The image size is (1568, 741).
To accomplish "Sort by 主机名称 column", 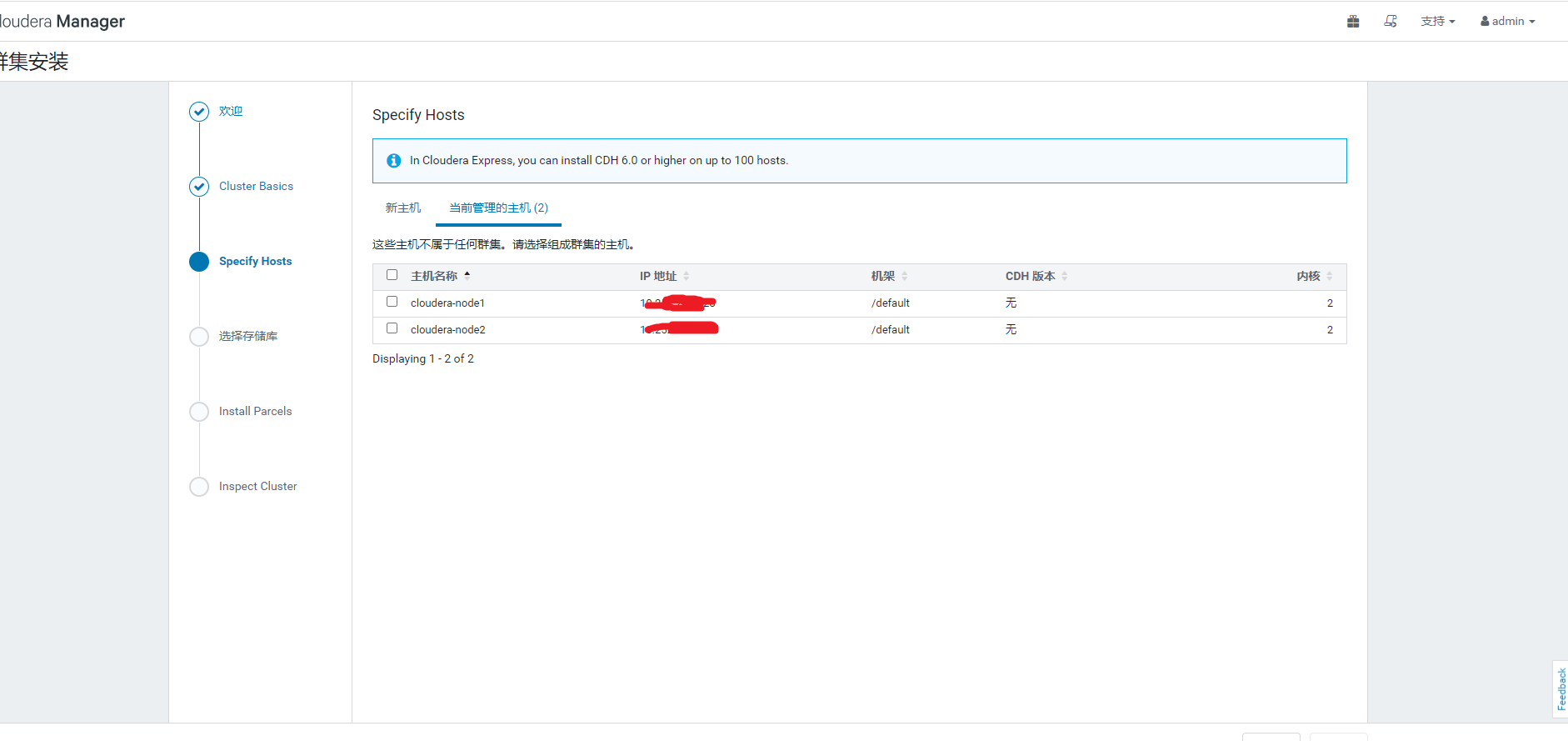I will [x=441, y=276].
